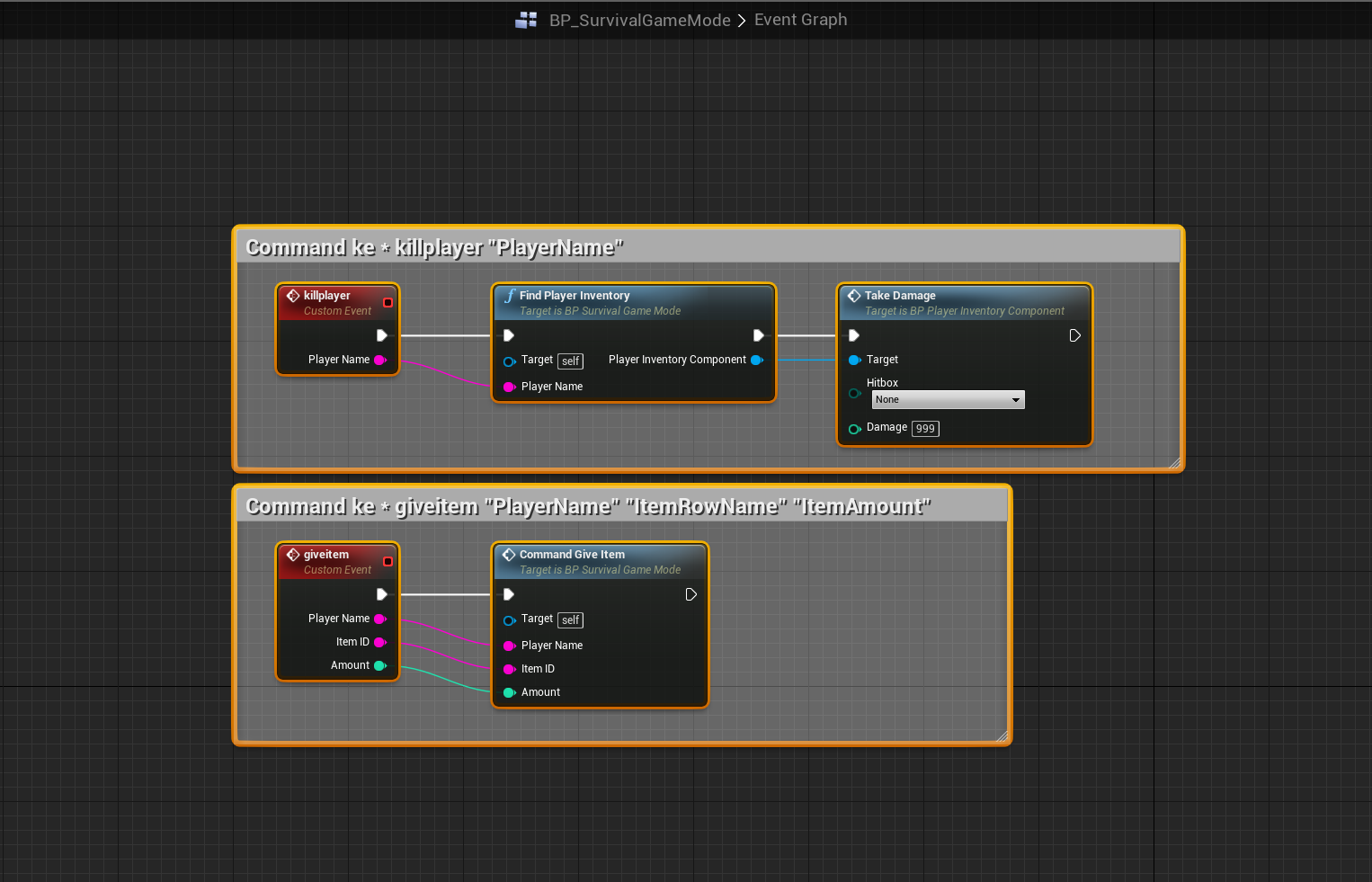Viewport: 1372px width, 882px height.
Task: Click the function icon on Find Player Inventory
Action: tap(510, 296)
